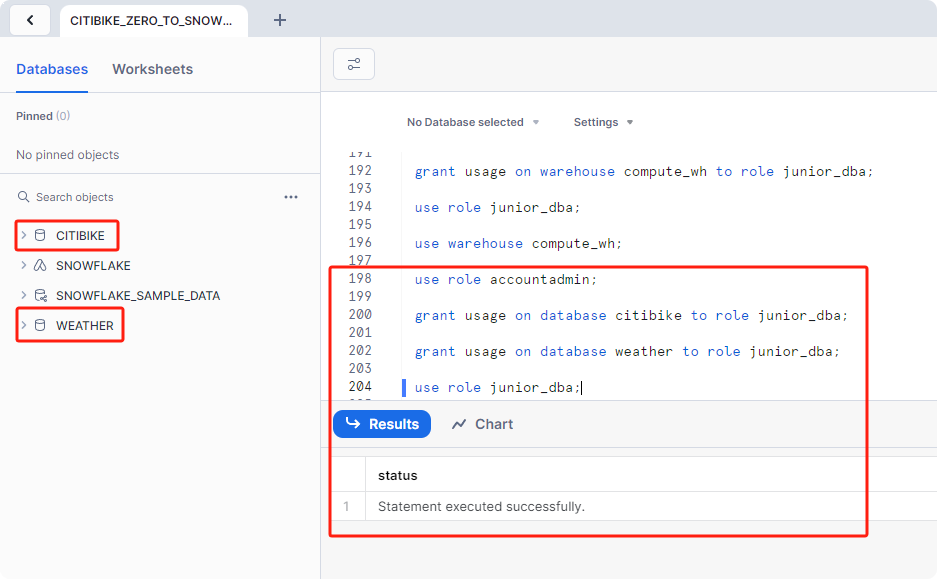Switch to the Chart view
Screen dimensions: 937x579
(x=482, y=424)
